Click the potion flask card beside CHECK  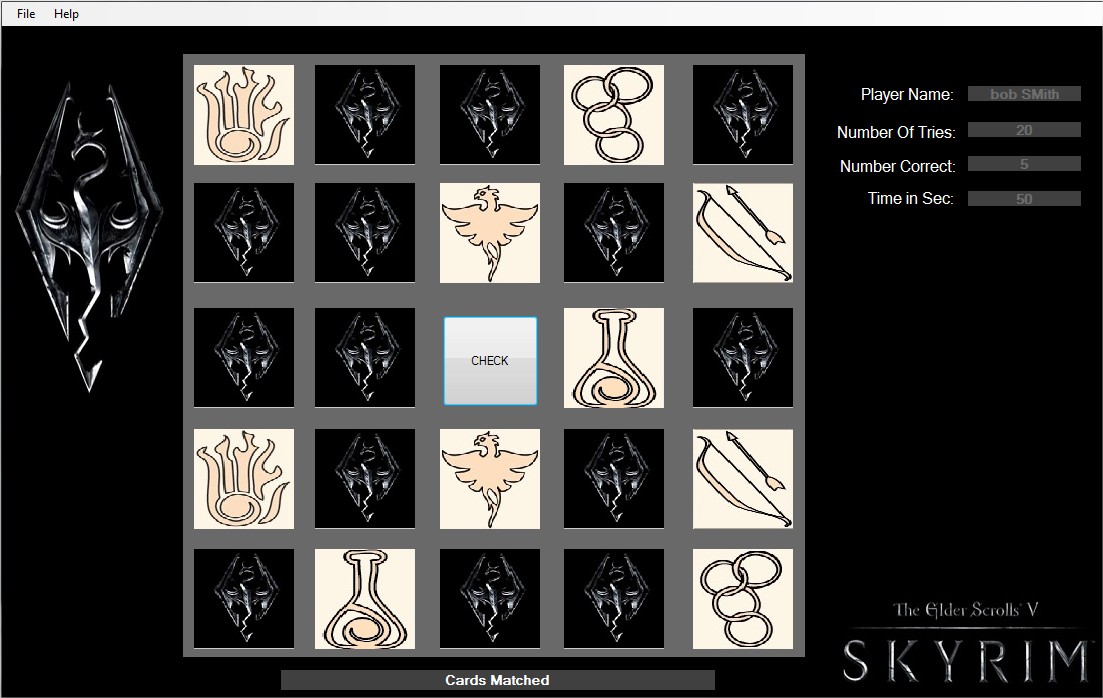tap(613, 358)
